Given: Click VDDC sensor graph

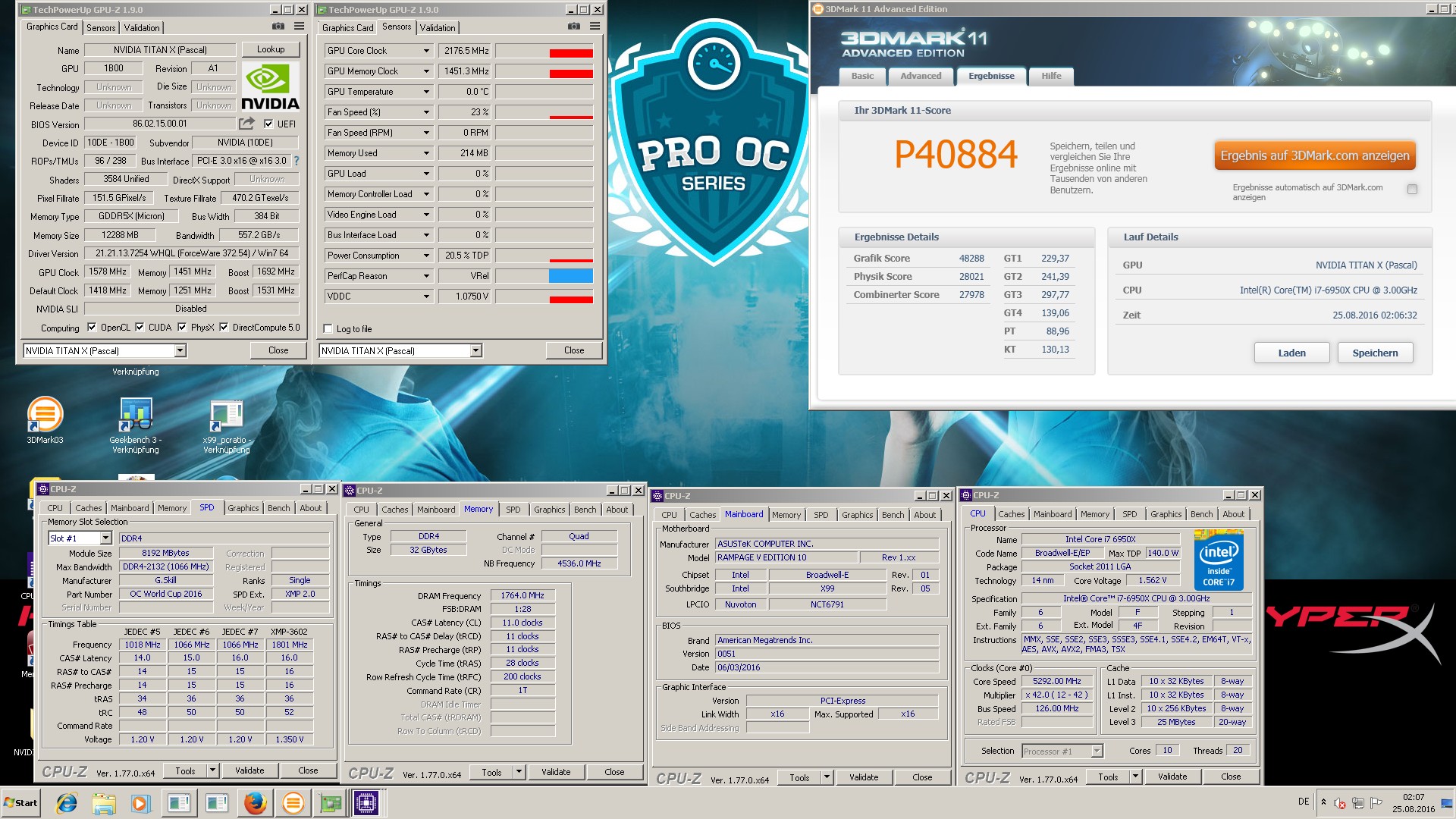Looking at the screenshot, I should coord(544,297).
